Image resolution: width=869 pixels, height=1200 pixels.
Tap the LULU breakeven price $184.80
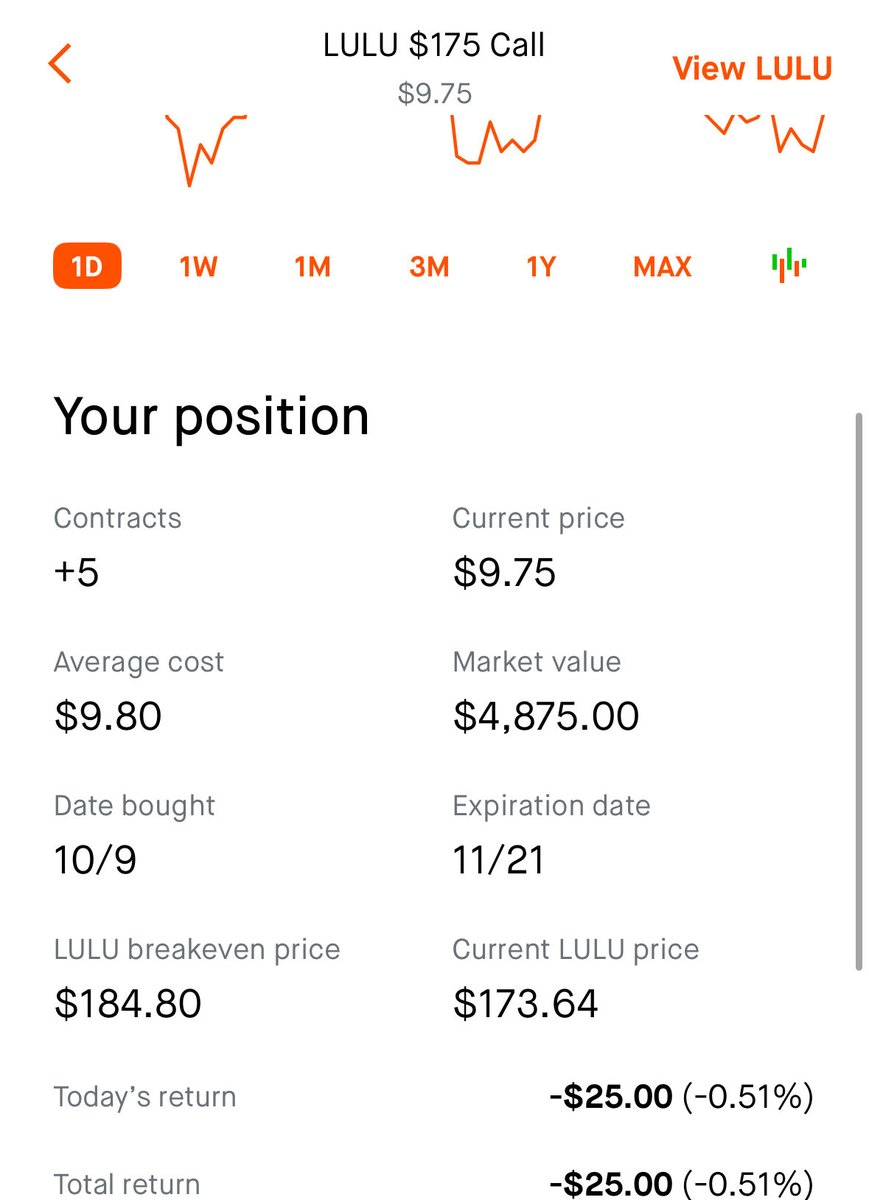click(x=128, y=1003)
